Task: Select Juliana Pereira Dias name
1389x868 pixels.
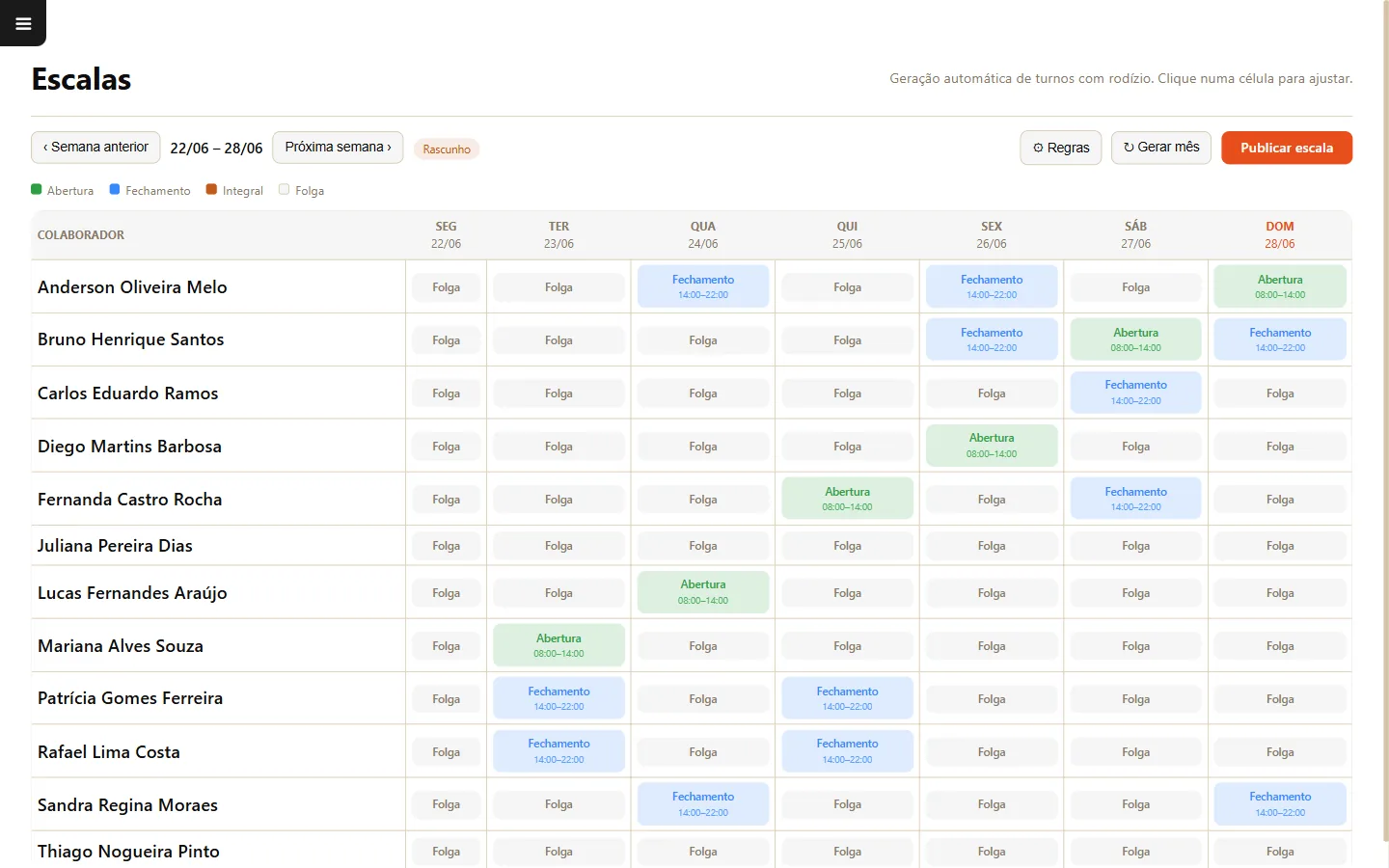Action: click(x=115, y=546)
